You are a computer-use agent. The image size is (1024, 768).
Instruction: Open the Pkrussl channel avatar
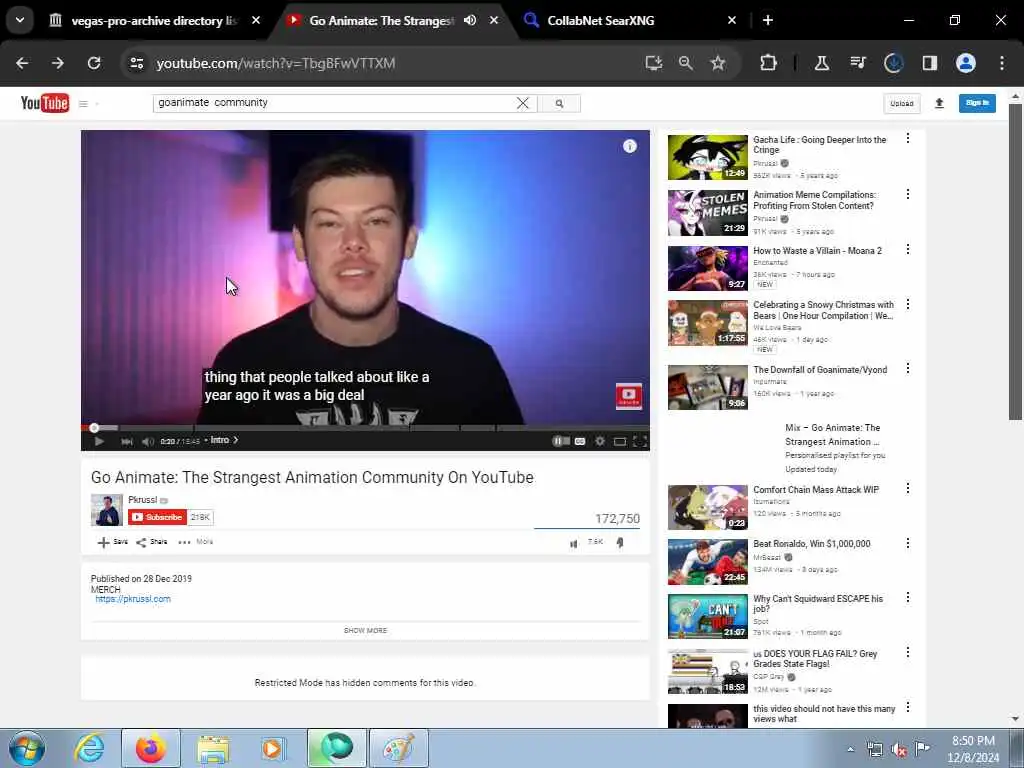(x=106, y=510)
